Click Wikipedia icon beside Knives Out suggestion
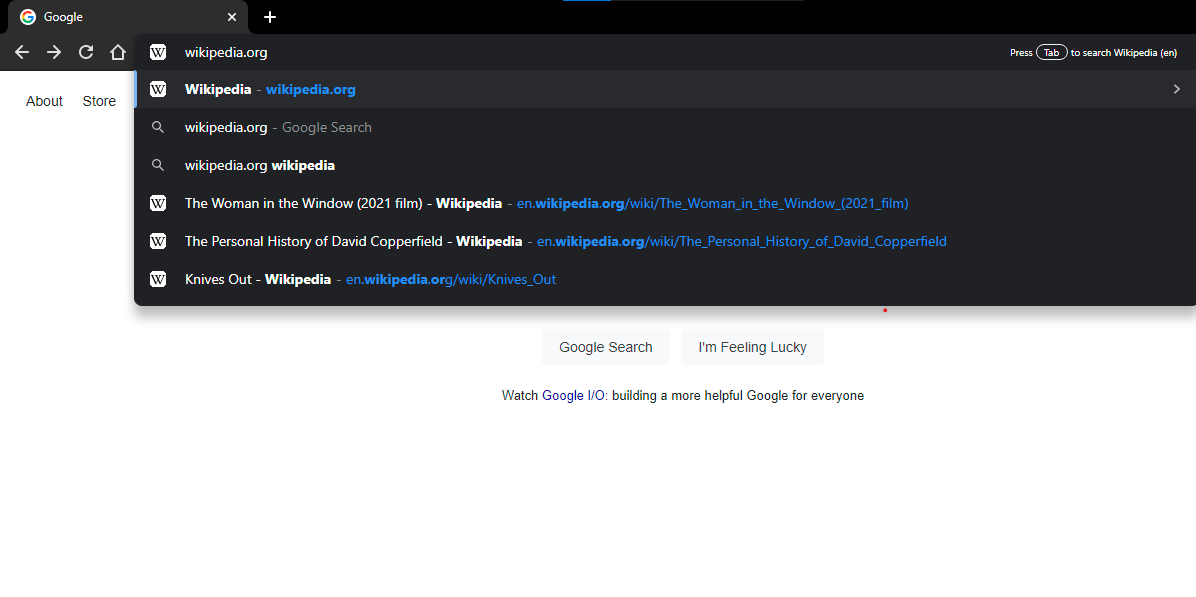The height and width of the screenshot is (597, 1196). coord(158,279)
